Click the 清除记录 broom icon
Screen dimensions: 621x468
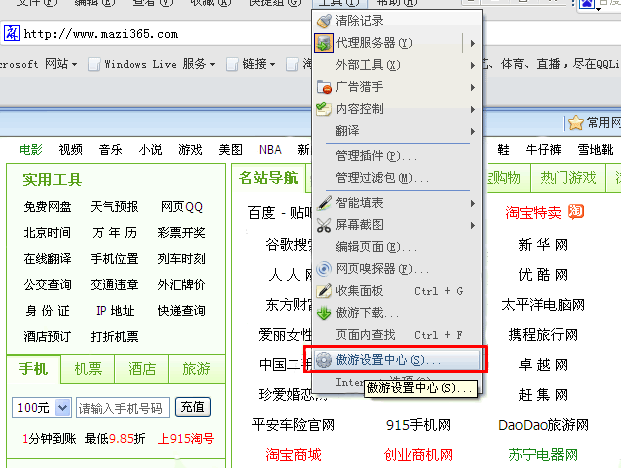pos(324,21)
